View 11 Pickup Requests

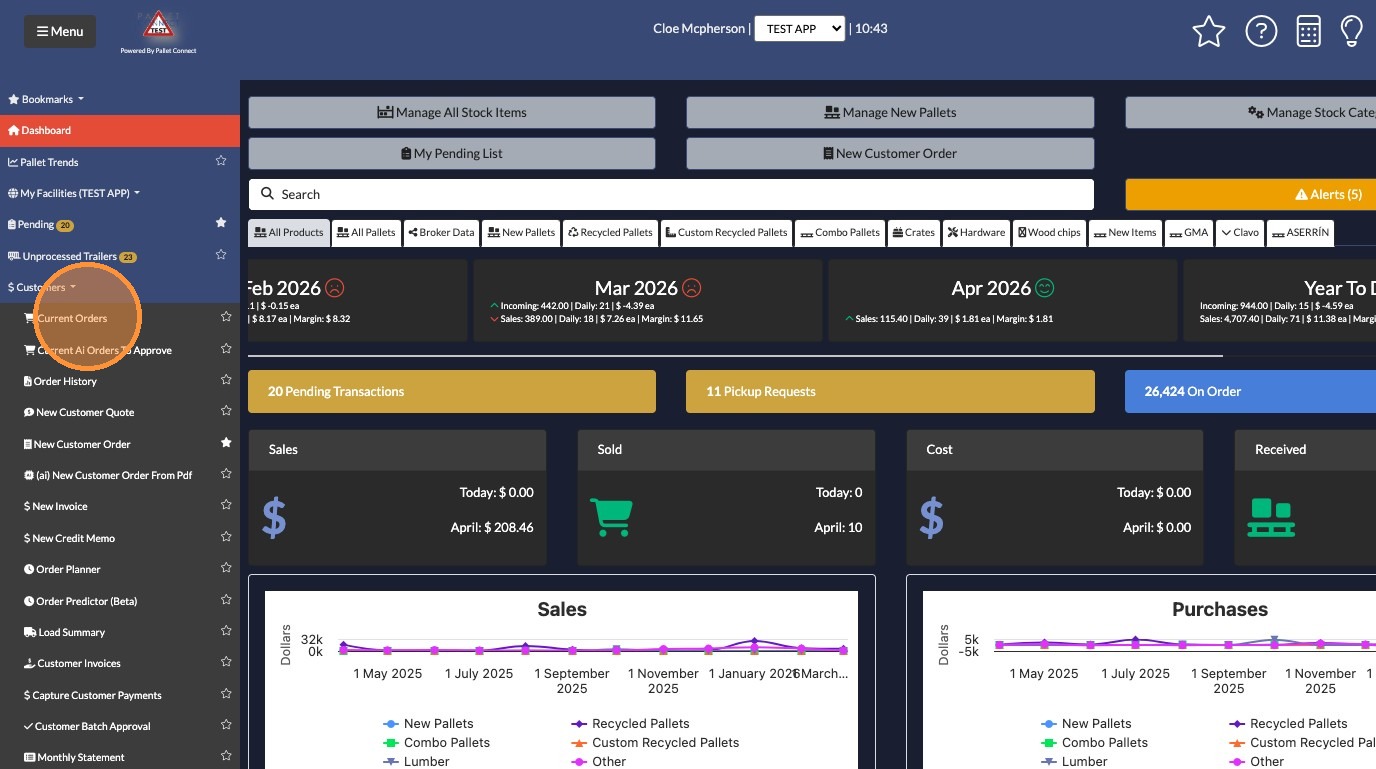890,391
